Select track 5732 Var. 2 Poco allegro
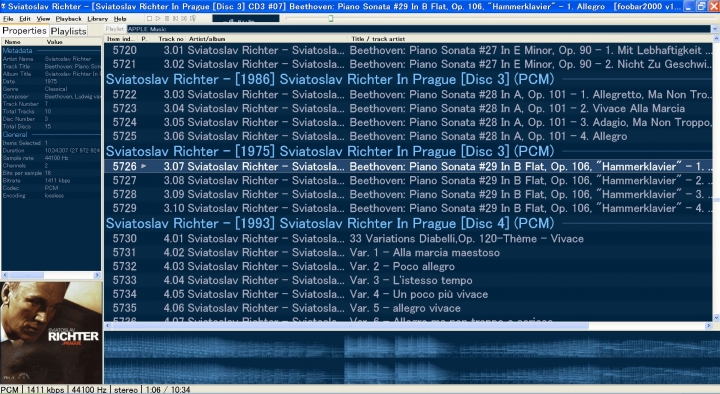The height and width of the screenshot is (394, 720). tap(408, 266)
